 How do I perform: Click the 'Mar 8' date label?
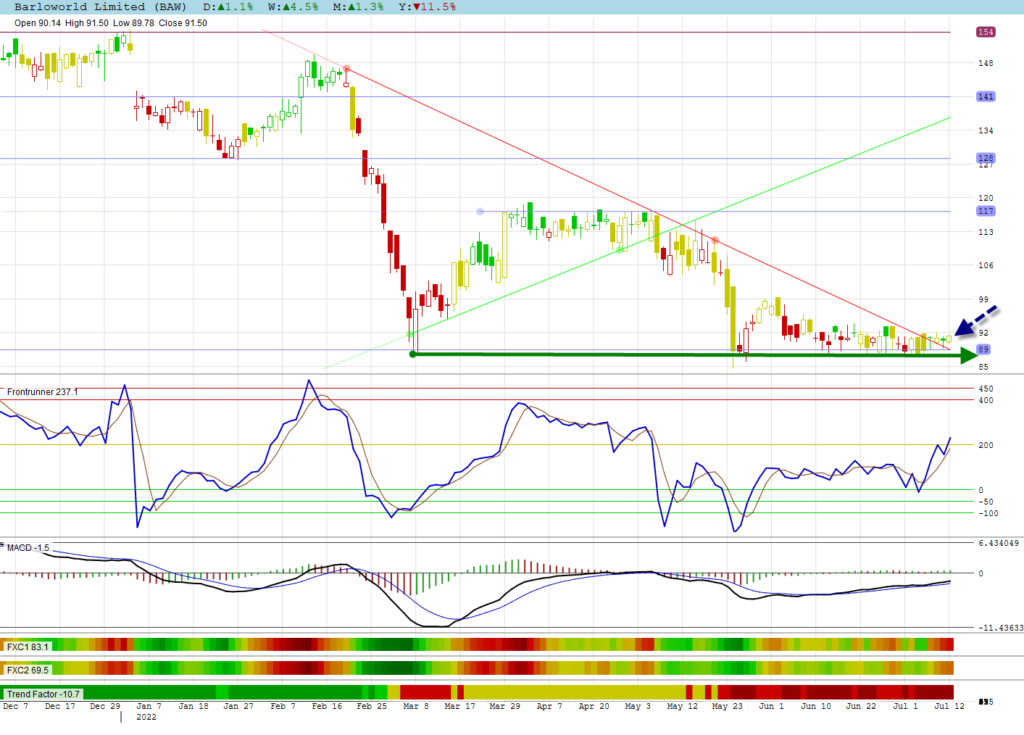(416, 706)
